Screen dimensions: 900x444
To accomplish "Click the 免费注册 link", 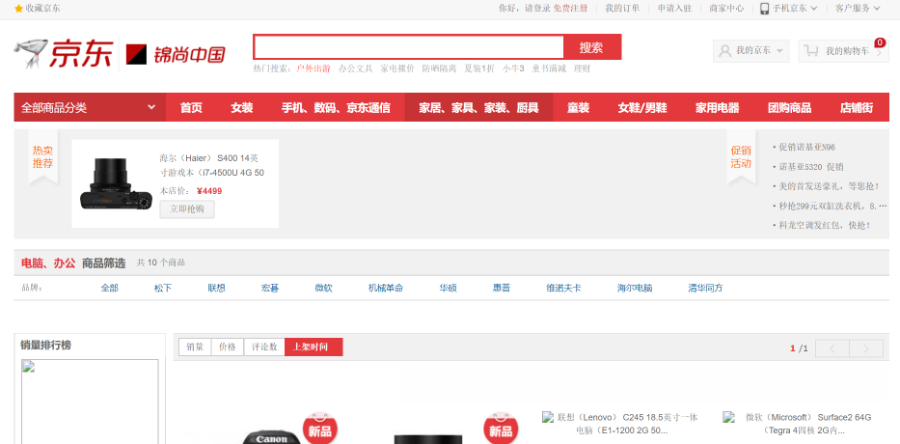I will pos(571,9).
